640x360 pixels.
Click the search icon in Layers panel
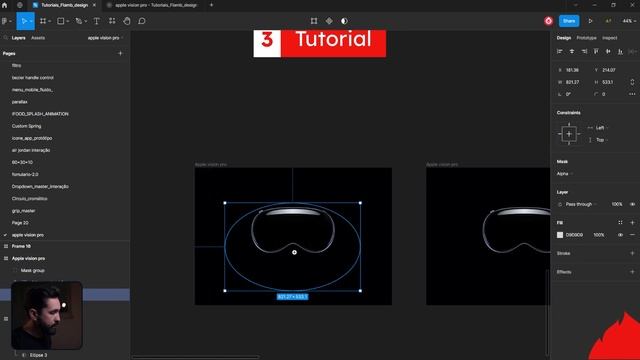[5, 38]
